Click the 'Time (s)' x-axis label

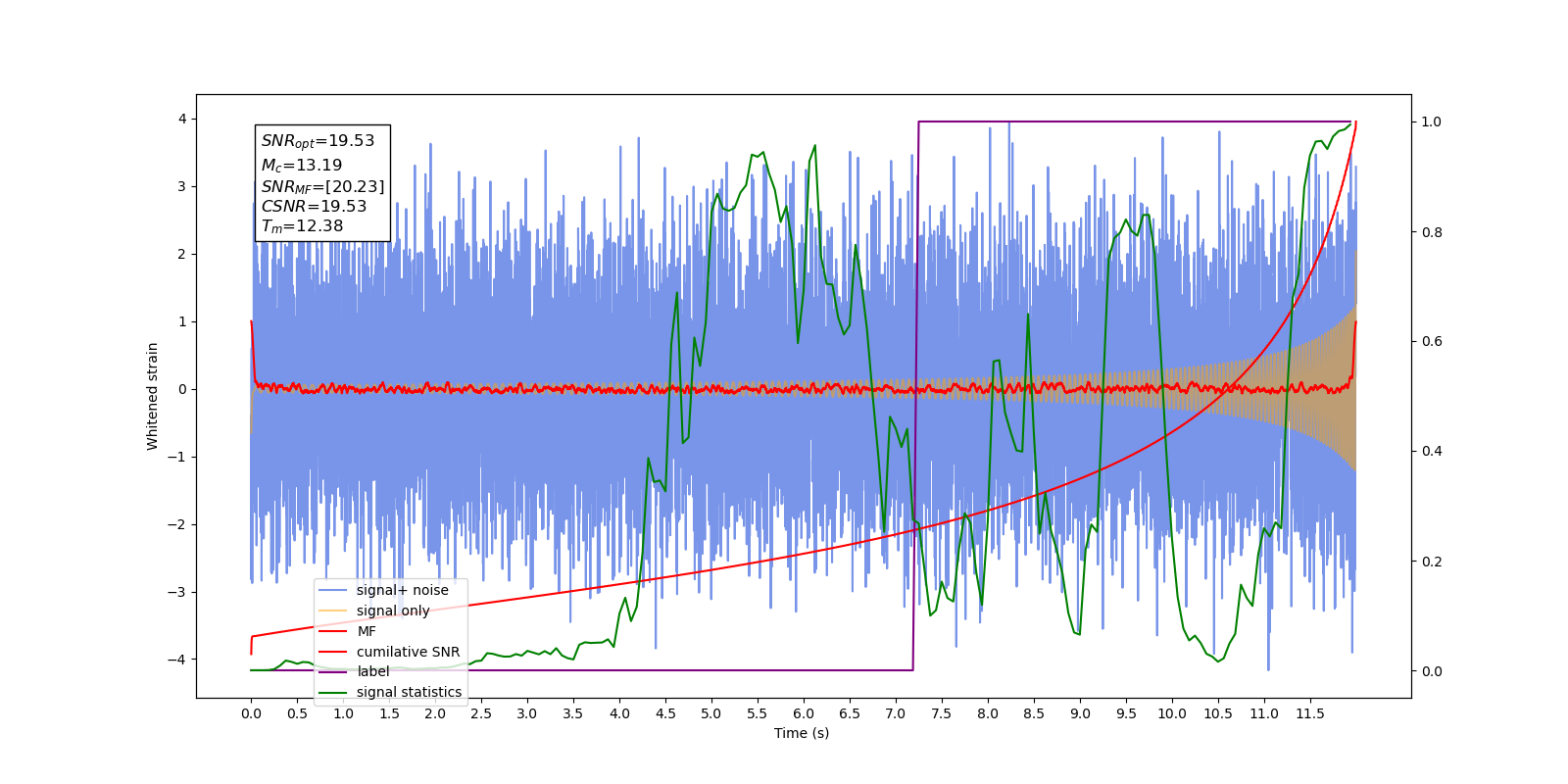pyautogui.click(x=802, y=733)
